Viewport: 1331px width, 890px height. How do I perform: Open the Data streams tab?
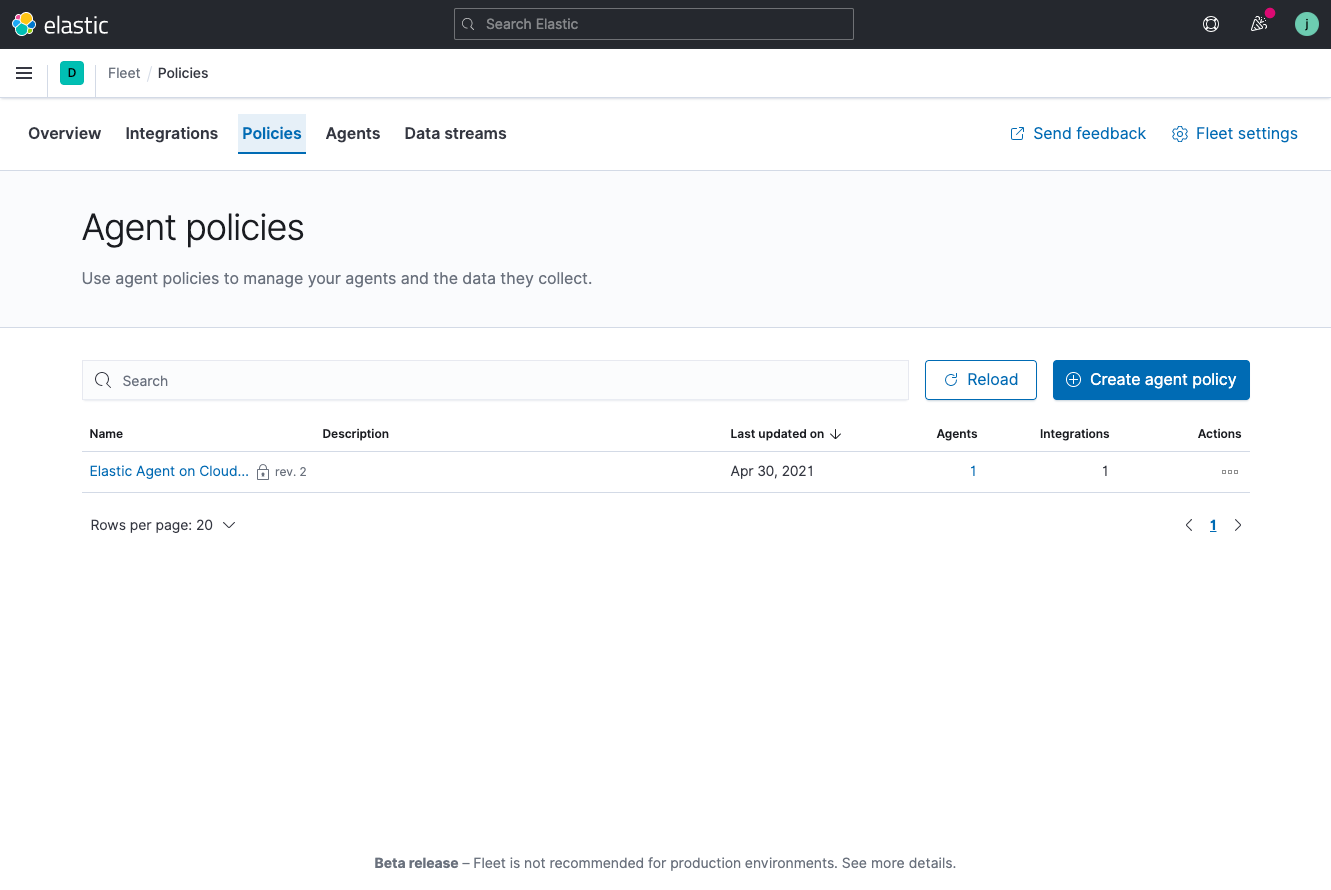click(x=455, y=132)
